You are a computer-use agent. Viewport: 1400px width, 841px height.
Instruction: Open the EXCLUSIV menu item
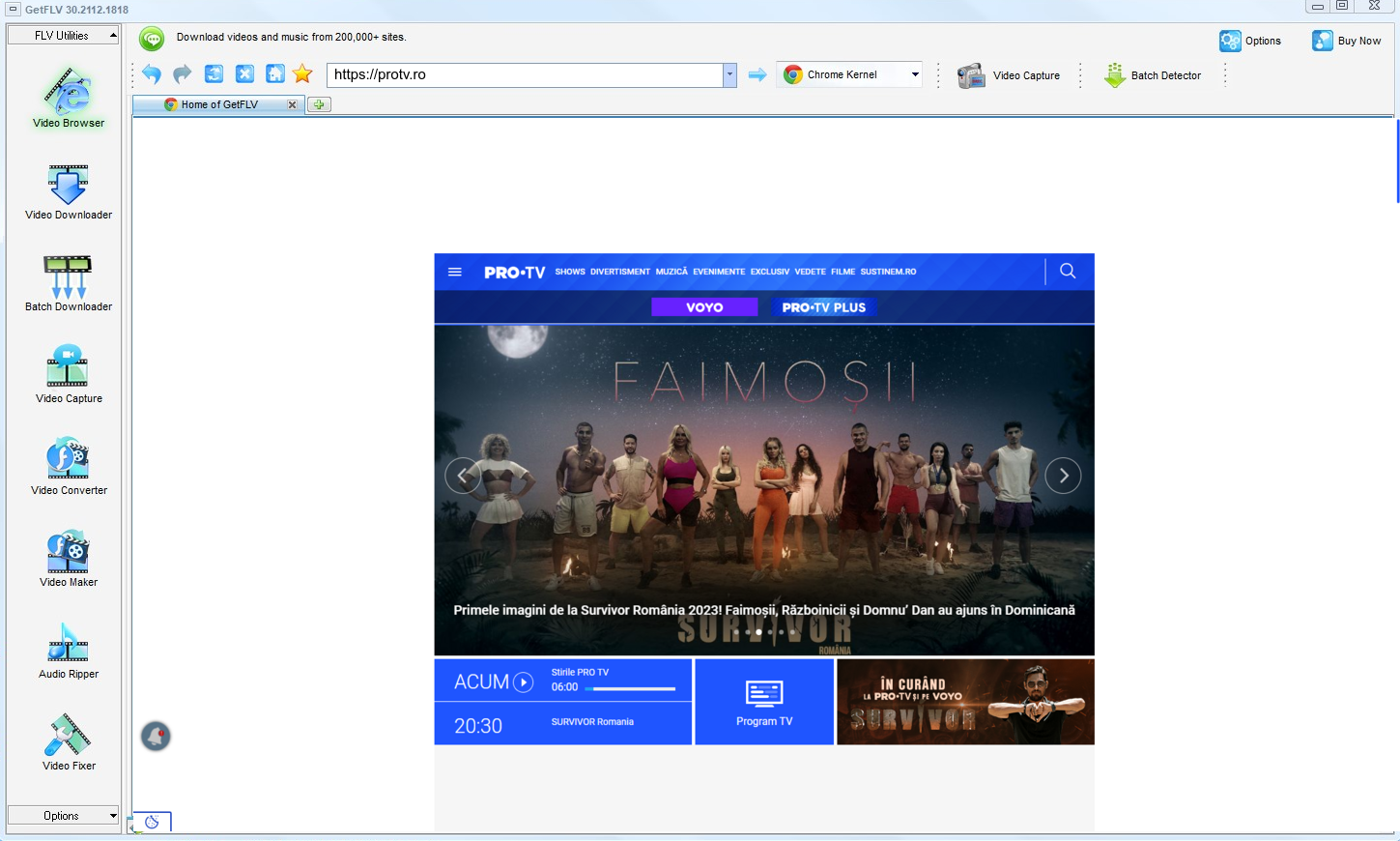pos(770,272)
